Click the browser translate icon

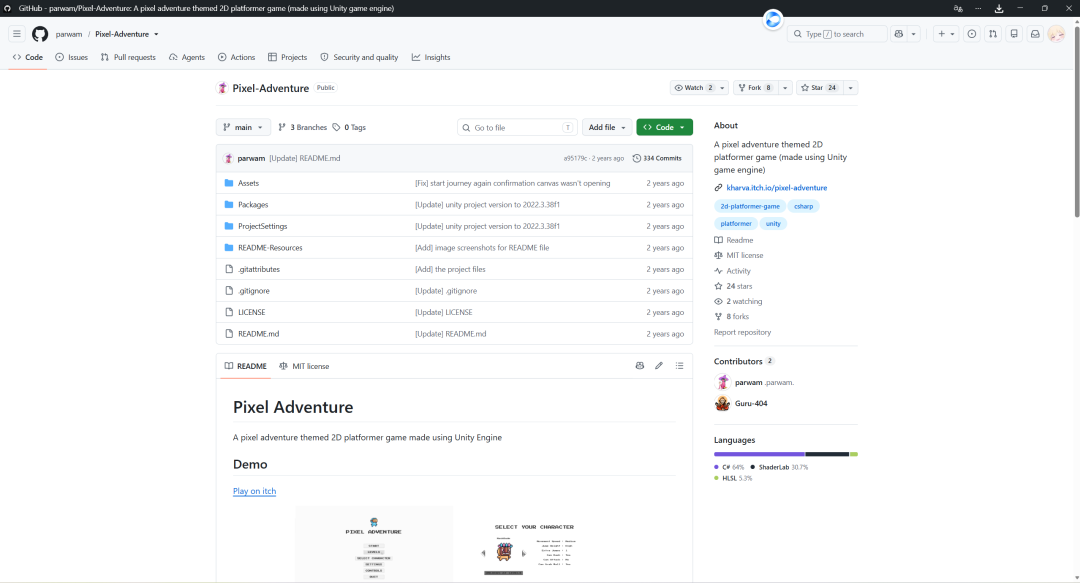(x=958, y=8)
